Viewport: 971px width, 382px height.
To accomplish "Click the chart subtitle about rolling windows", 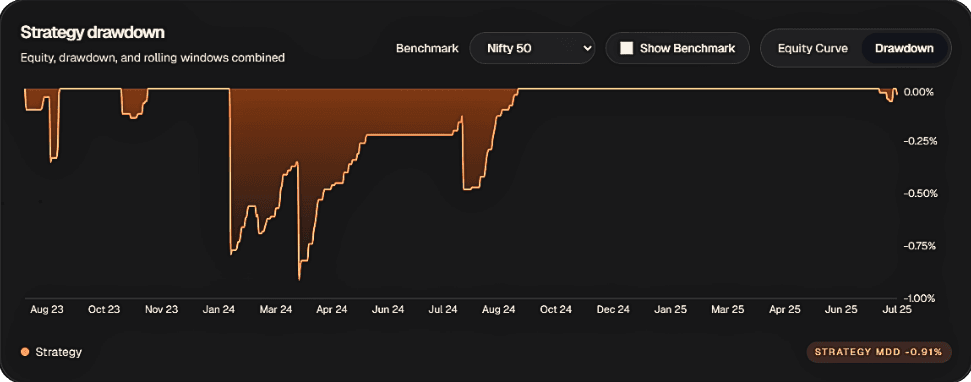I will [x=152, y=58].
